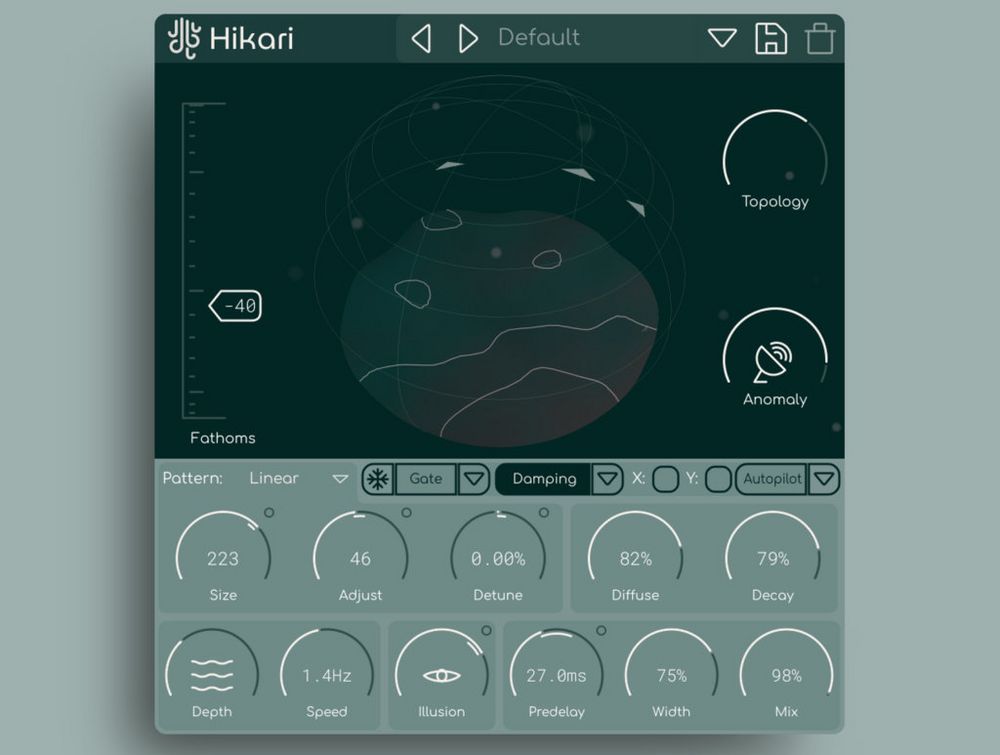
Task: Click the Gate button
Action: (425, 479)
